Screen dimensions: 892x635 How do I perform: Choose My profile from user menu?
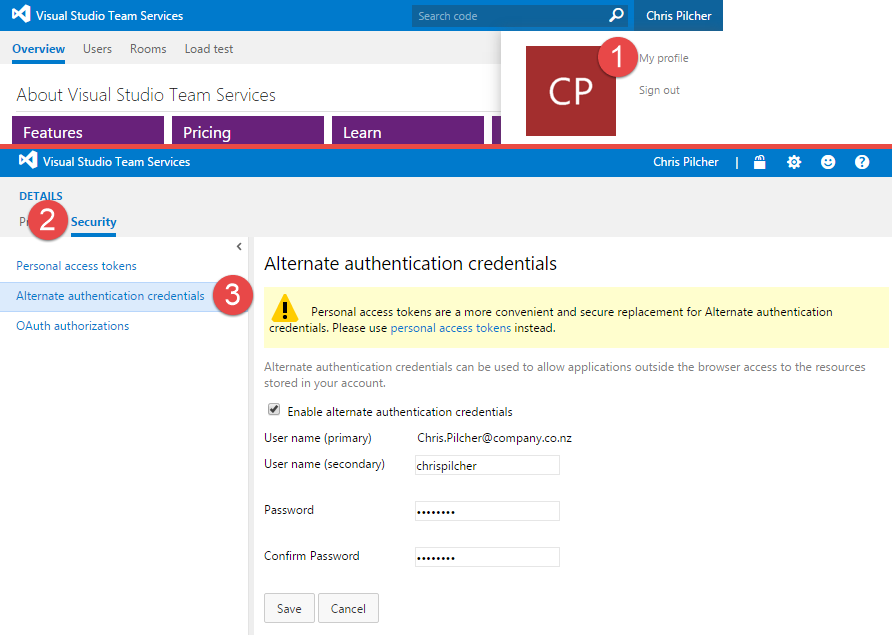point(663,58)
